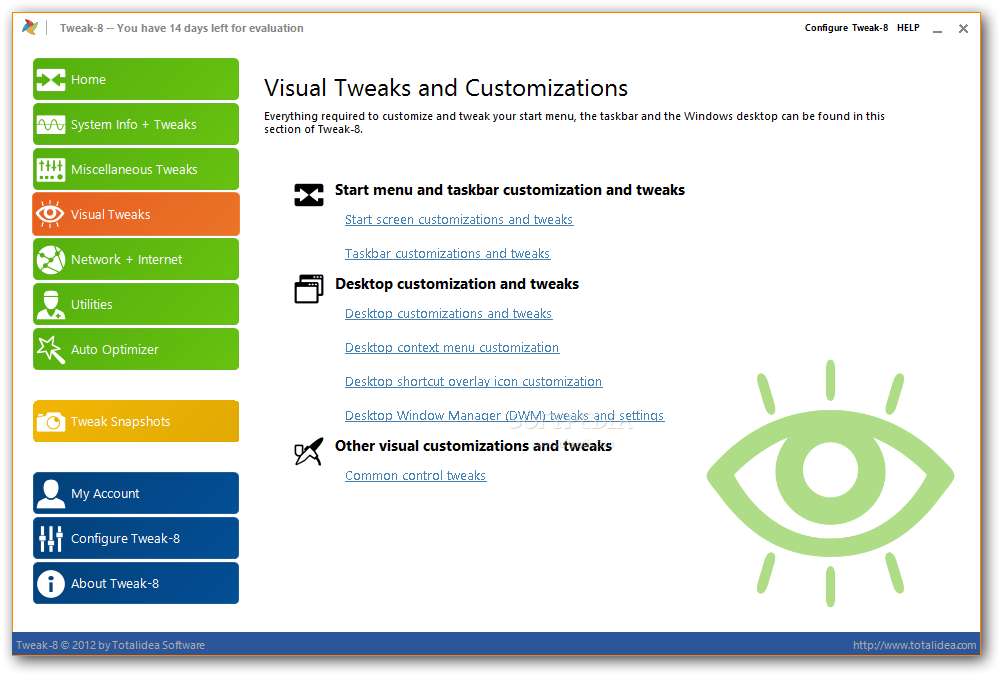Open My Account page
The width and height of the screenshot is (1001, 676).
tap(136, 493)
